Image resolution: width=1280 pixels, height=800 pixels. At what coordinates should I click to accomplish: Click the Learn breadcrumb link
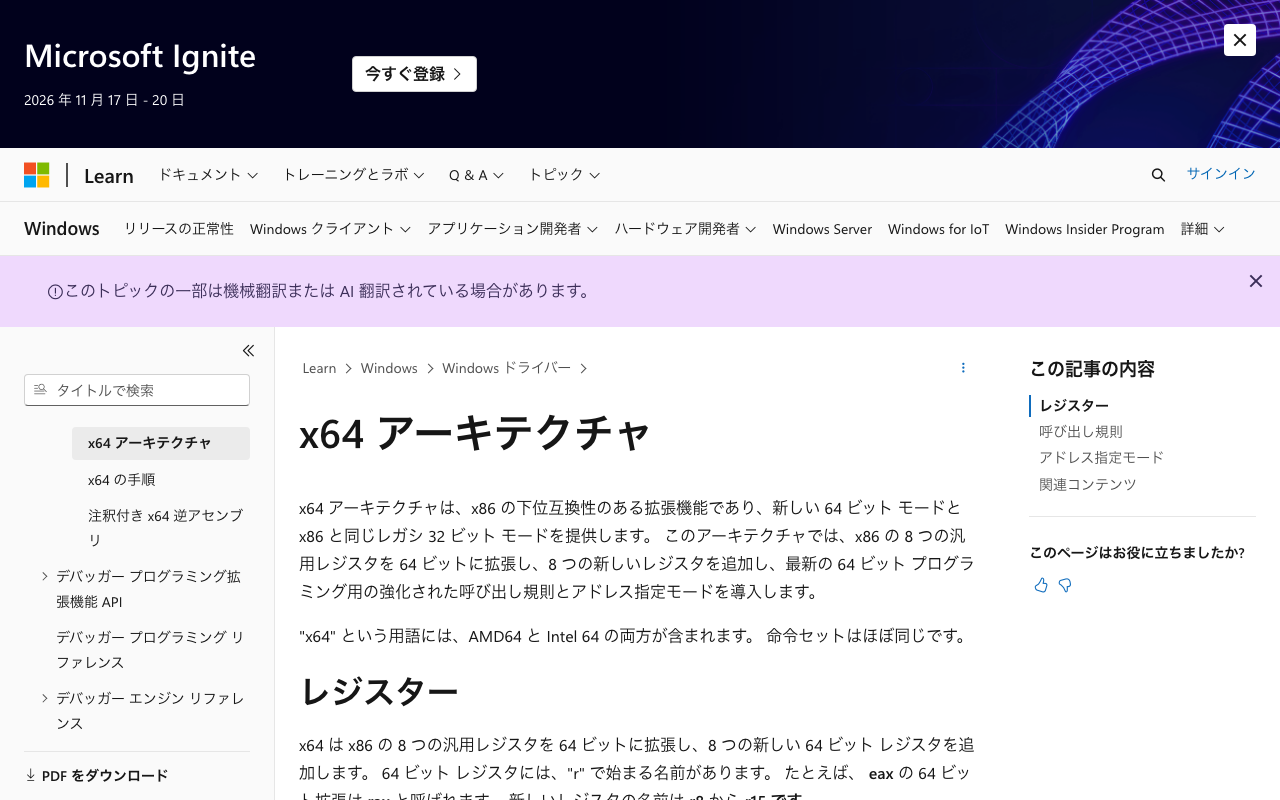click(319, 368)
